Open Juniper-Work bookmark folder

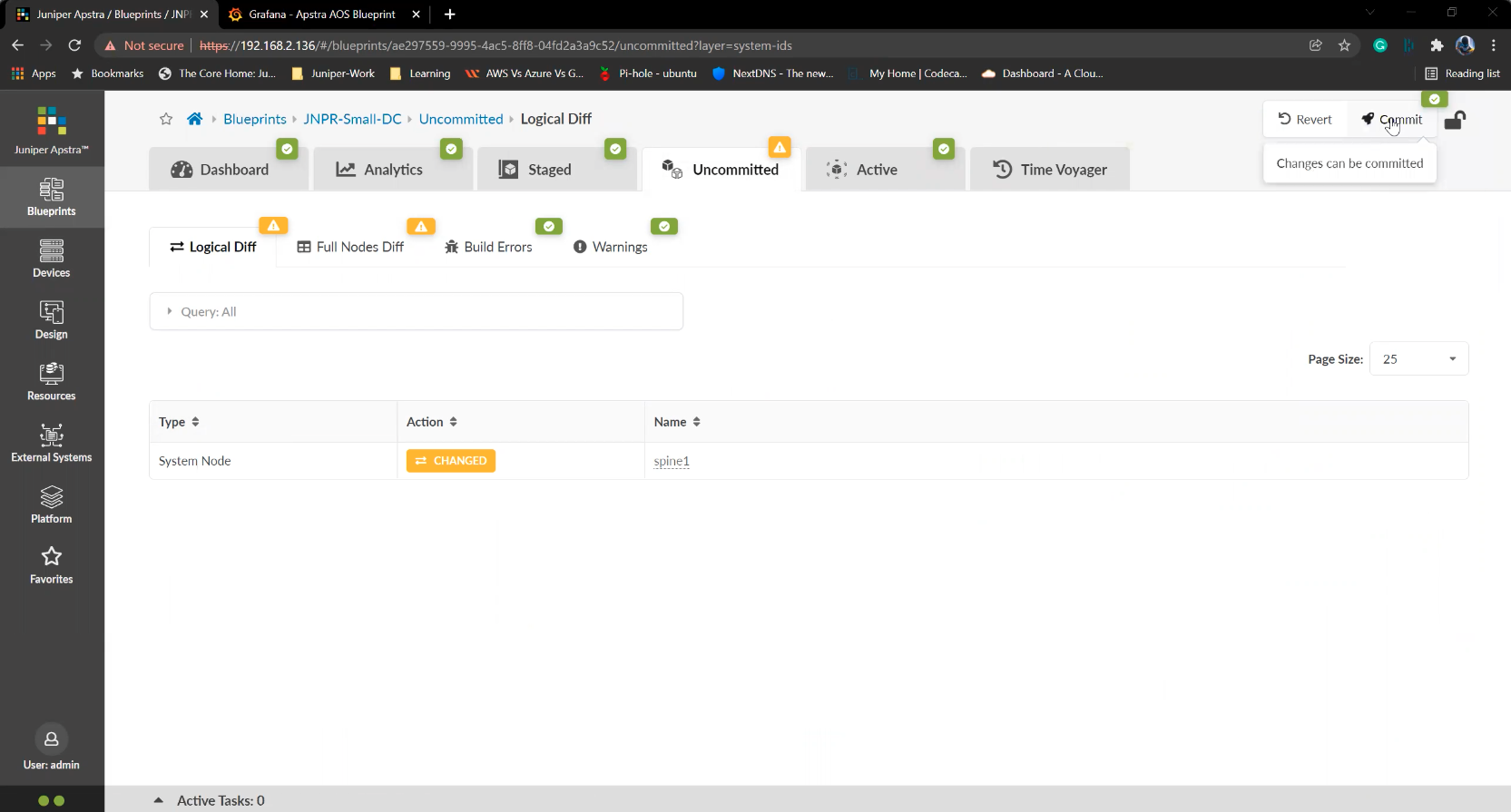[333, 73]
